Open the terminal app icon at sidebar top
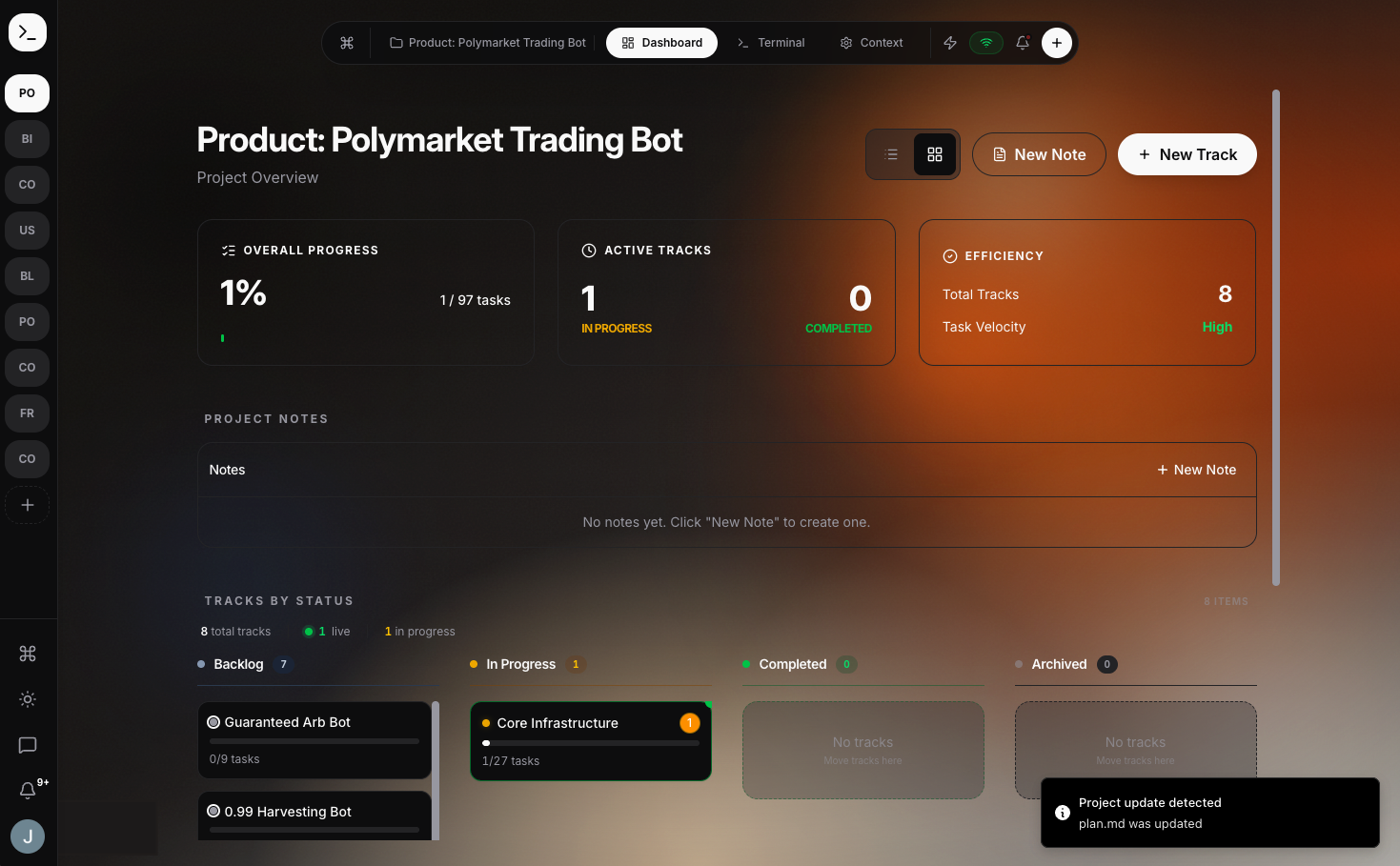 click(27, 31)
